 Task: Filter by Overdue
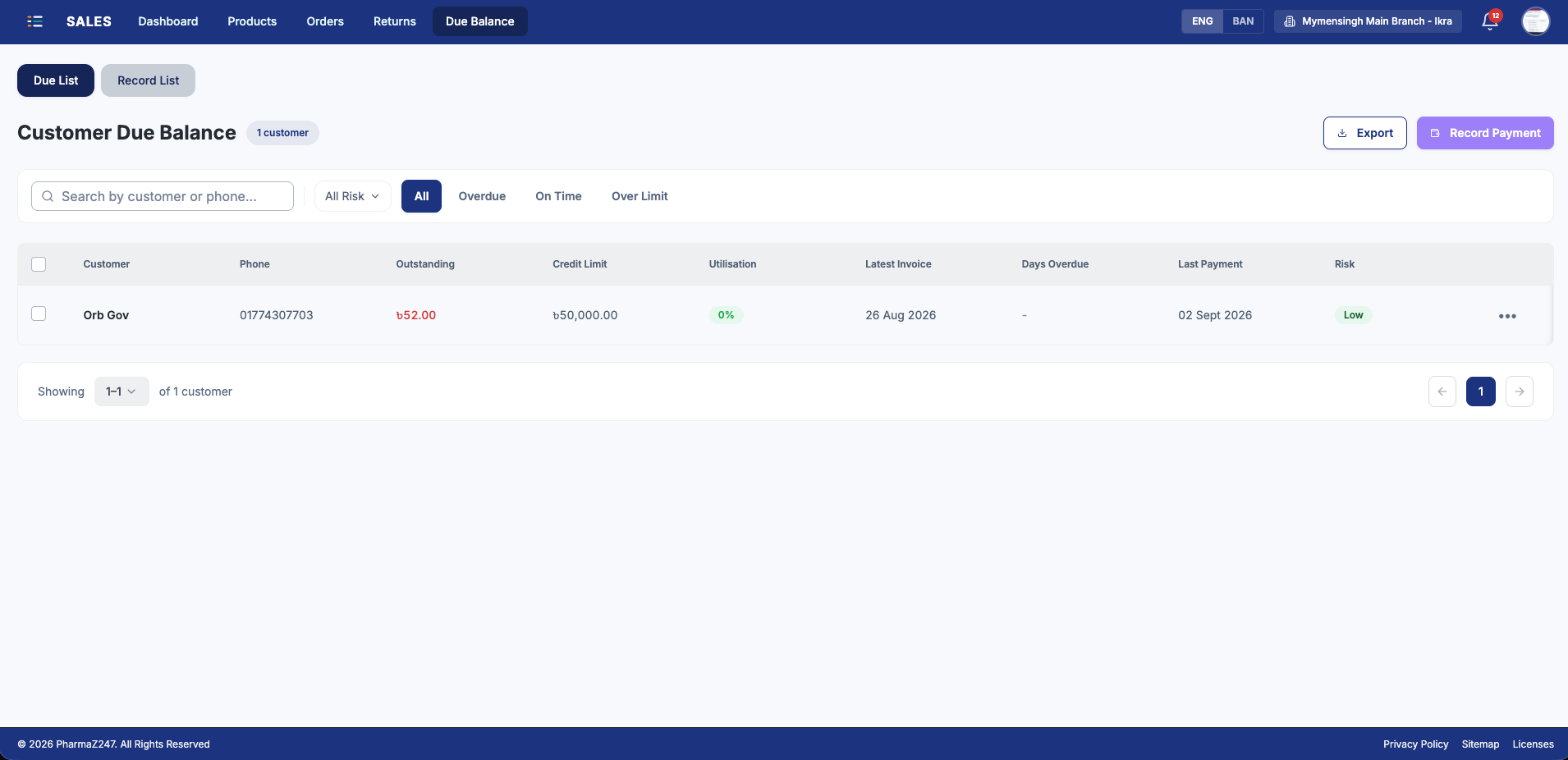point(482,196)
